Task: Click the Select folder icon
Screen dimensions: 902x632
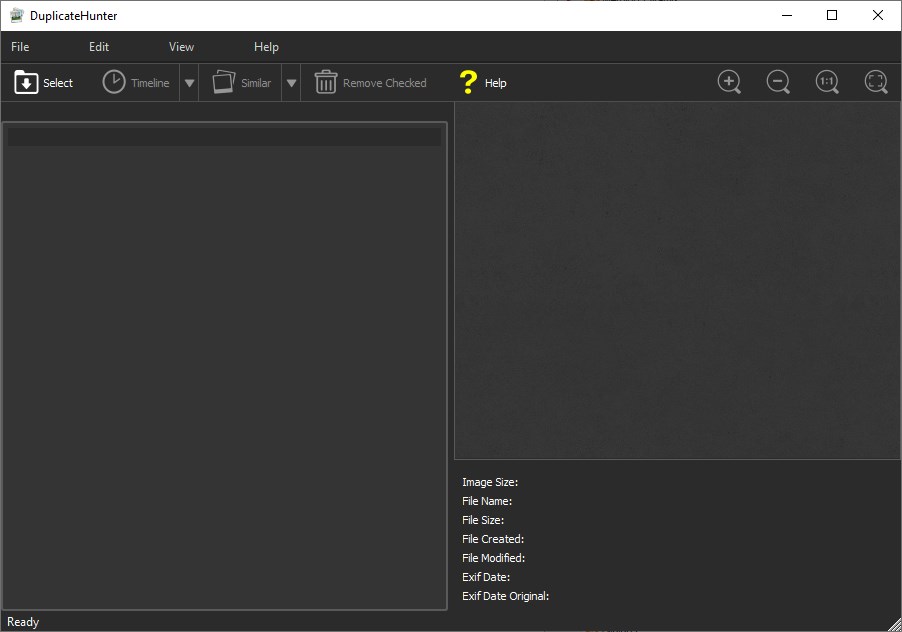Action: point(26,82)
